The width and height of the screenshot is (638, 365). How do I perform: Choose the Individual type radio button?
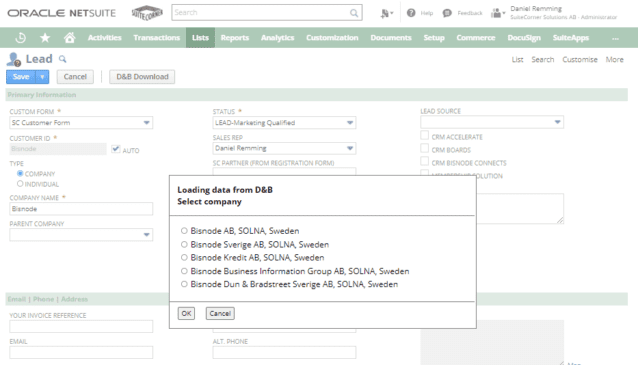point(20,184)
